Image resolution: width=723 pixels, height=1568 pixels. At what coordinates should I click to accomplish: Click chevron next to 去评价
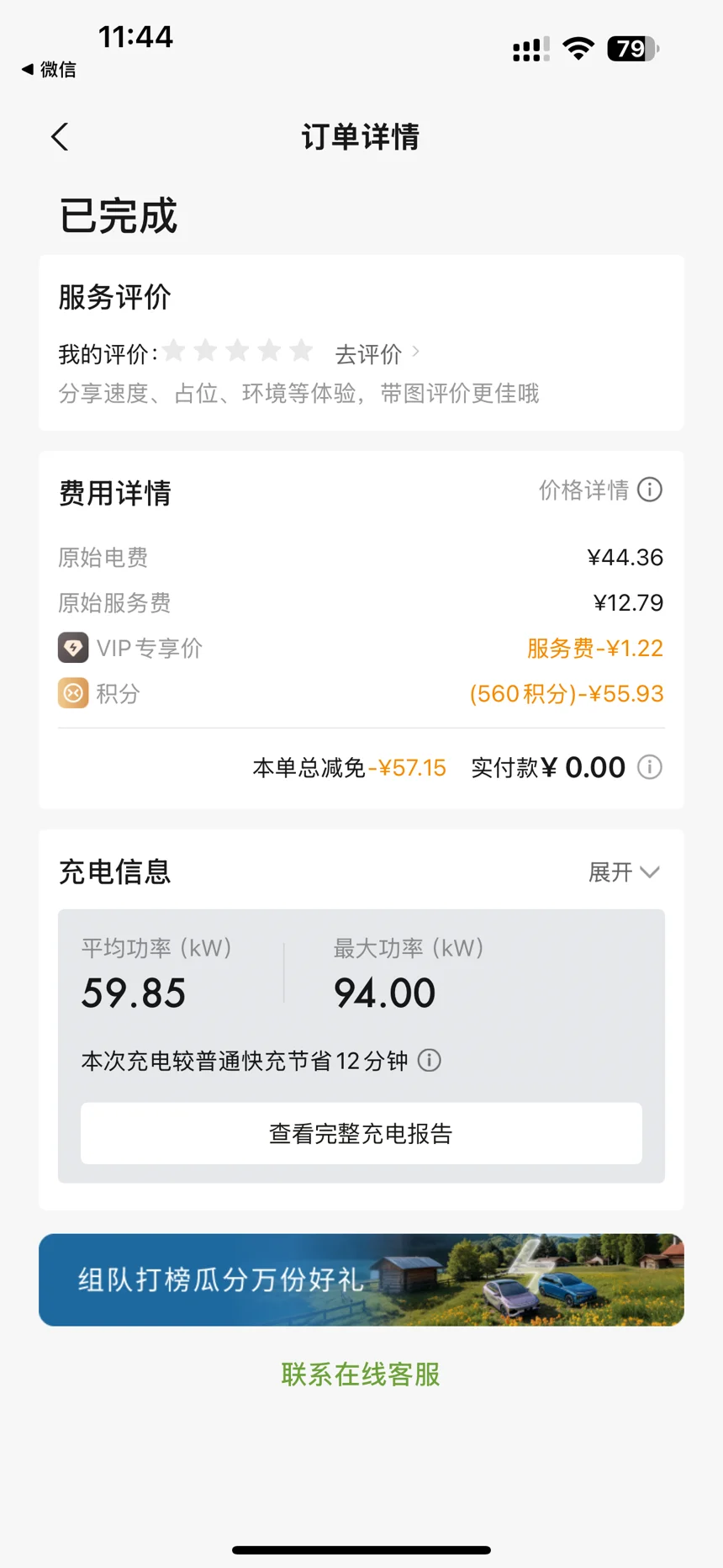pos(415,352)
